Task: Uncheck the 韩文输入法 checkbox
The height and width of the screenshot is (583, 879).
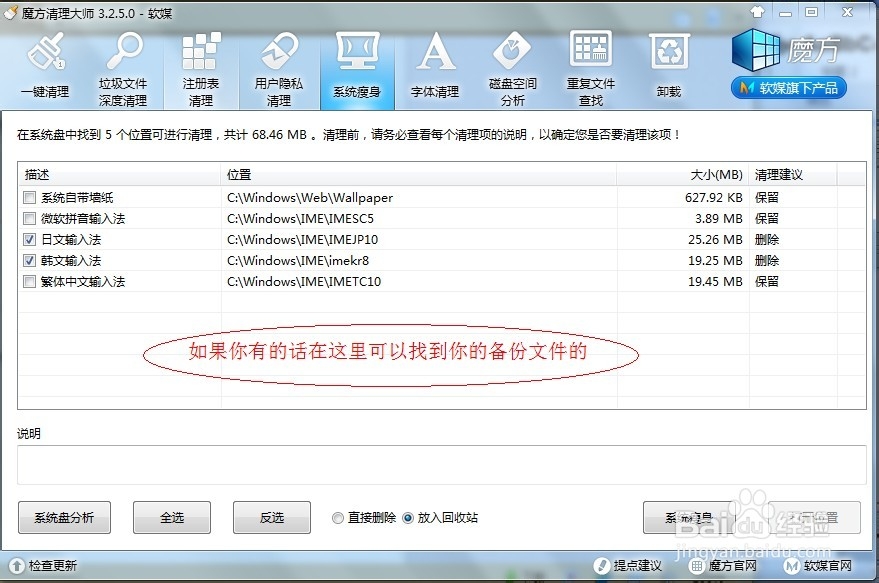Action: click(x=29, y=260)
